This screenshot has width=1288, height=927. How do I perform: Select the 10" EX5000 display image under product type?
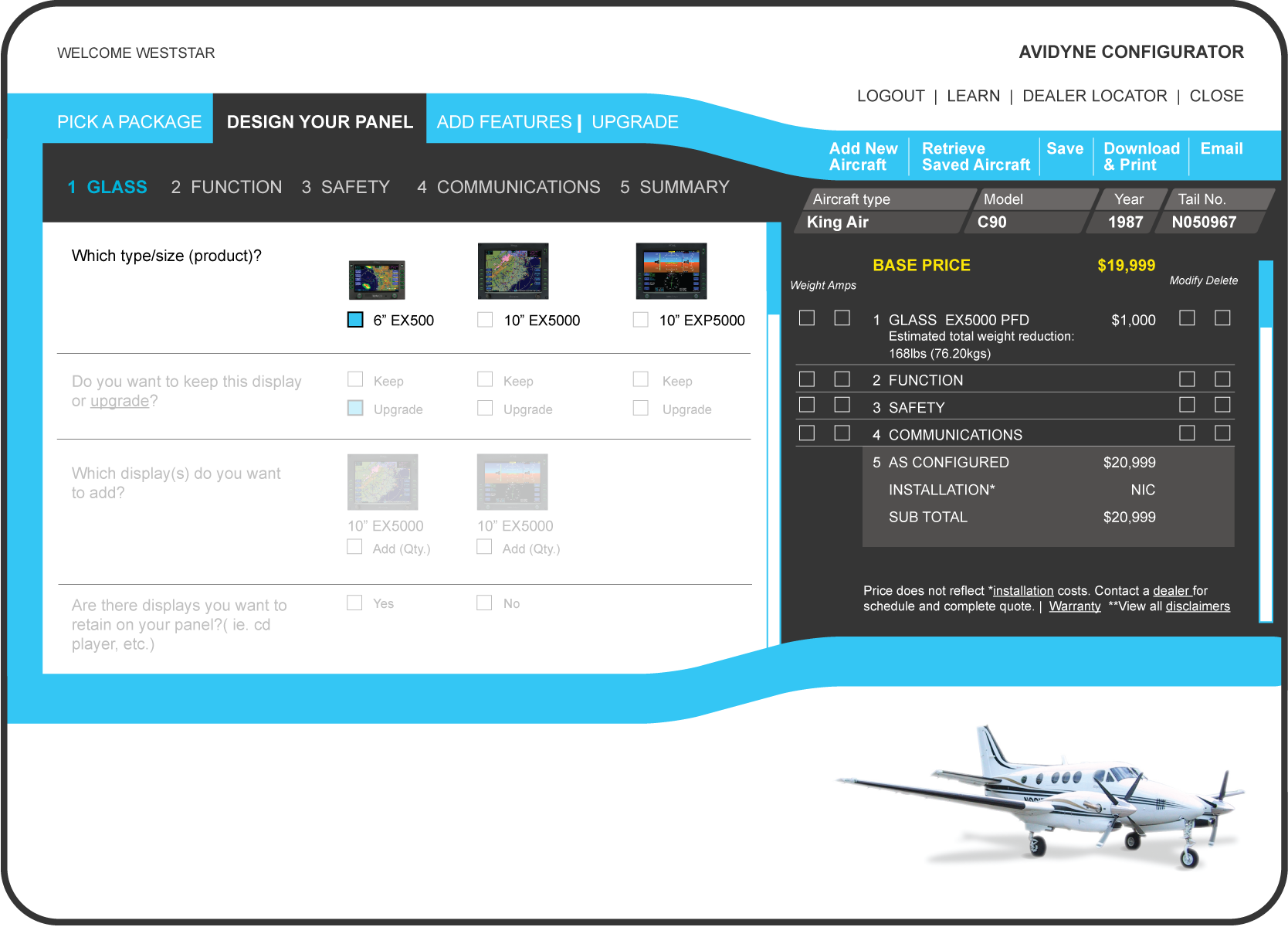coord(513,271)
